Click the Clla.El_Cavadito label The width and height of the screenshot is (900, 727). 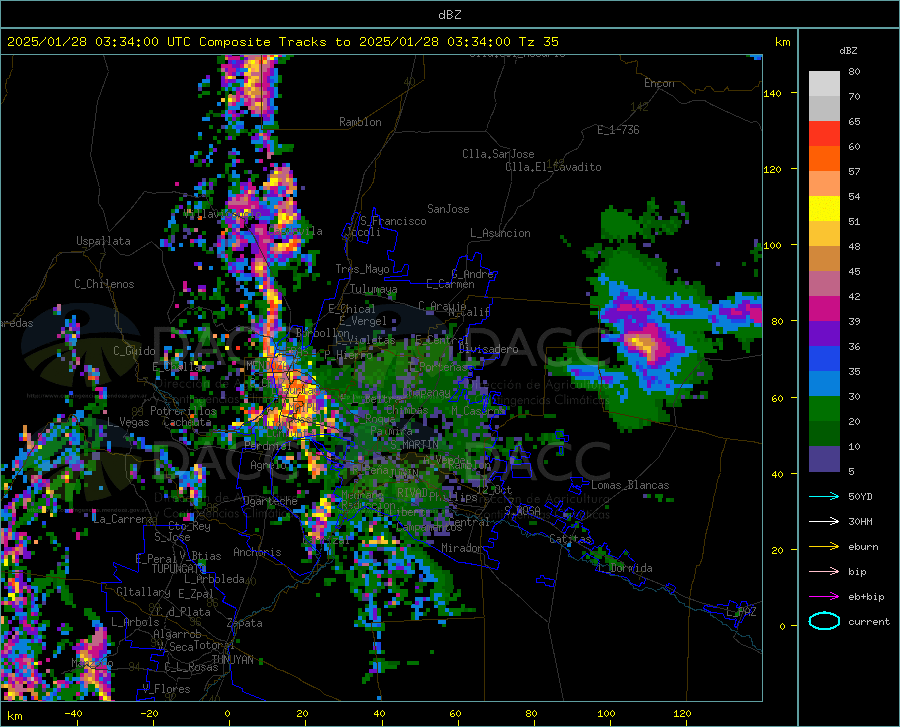coord(553,167)
